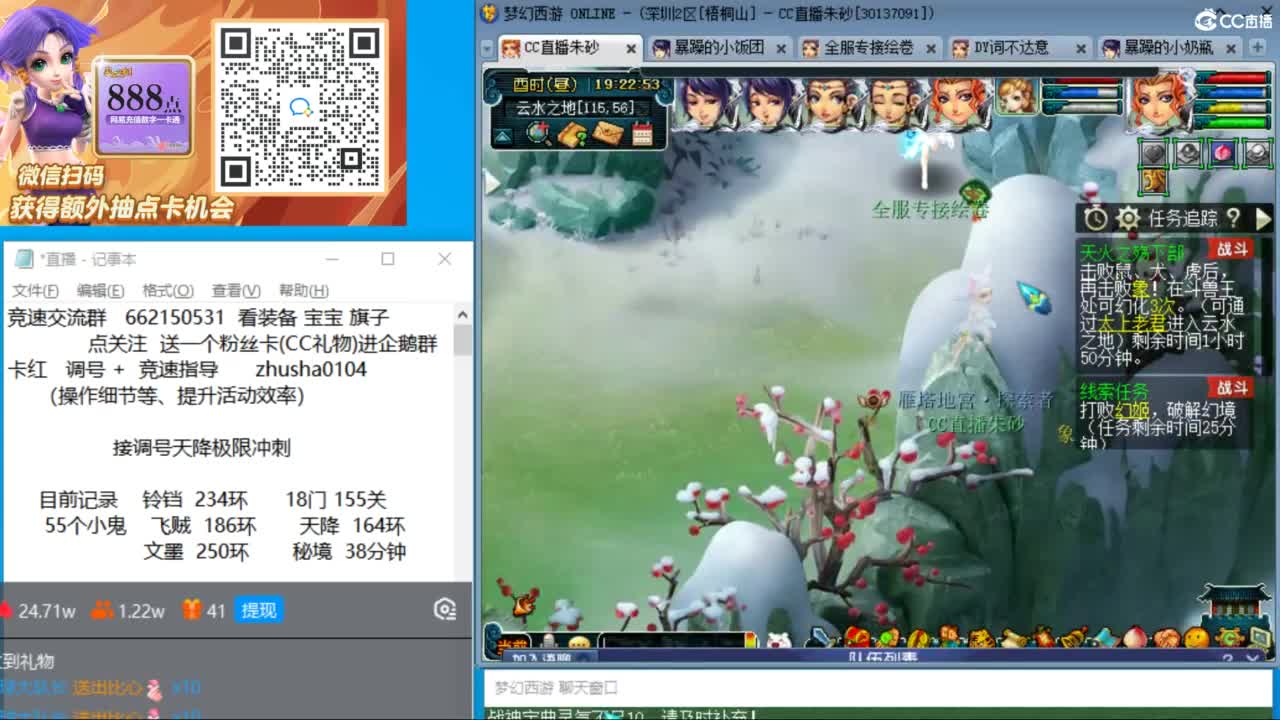This screenshot has height=720, width=1280.
Task: Click the 雁塔地宫·探索者 NPC label
Action: [x=976, y=401]
